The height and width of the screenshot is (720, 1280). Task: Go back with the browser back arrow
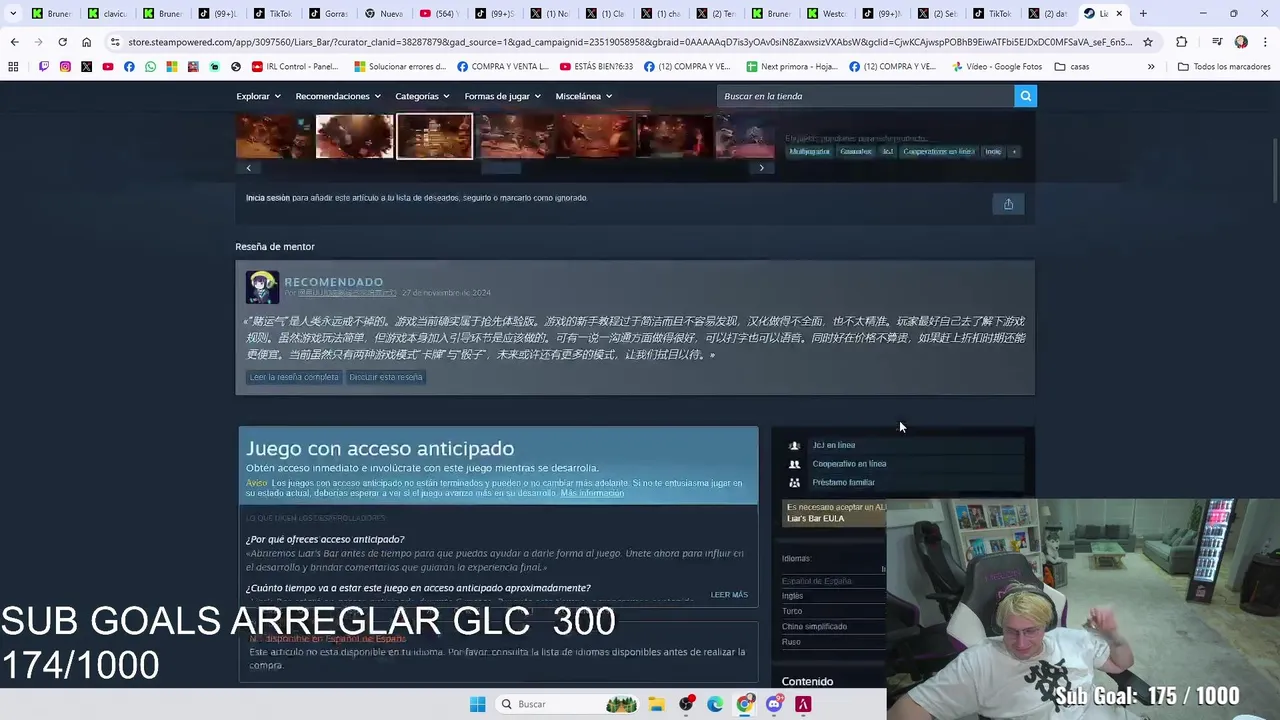point(14,42)
